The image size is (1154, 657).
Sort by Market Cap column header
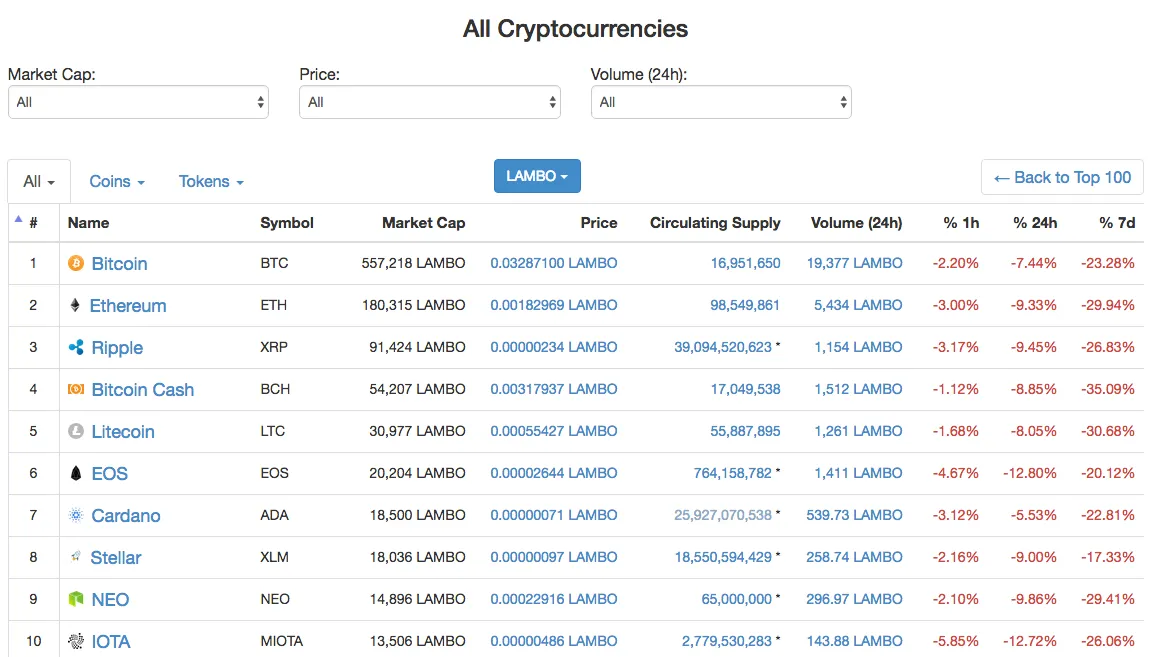tap(423, 223)
